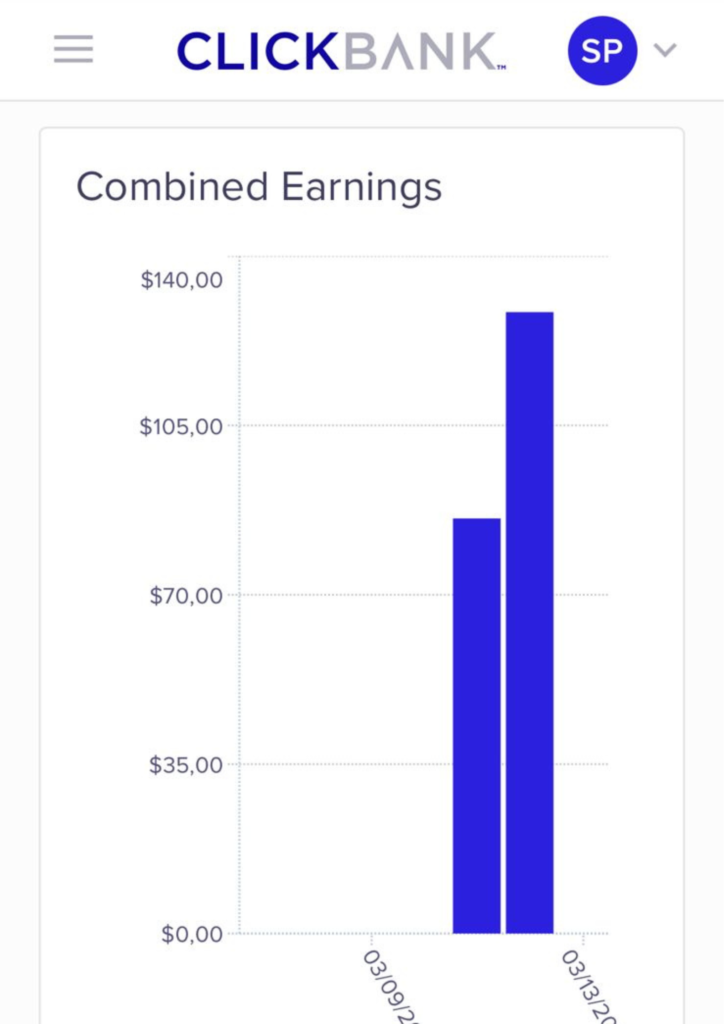Click the ClickBank logo
This screenshot has width=724, height=1024.
340,51
